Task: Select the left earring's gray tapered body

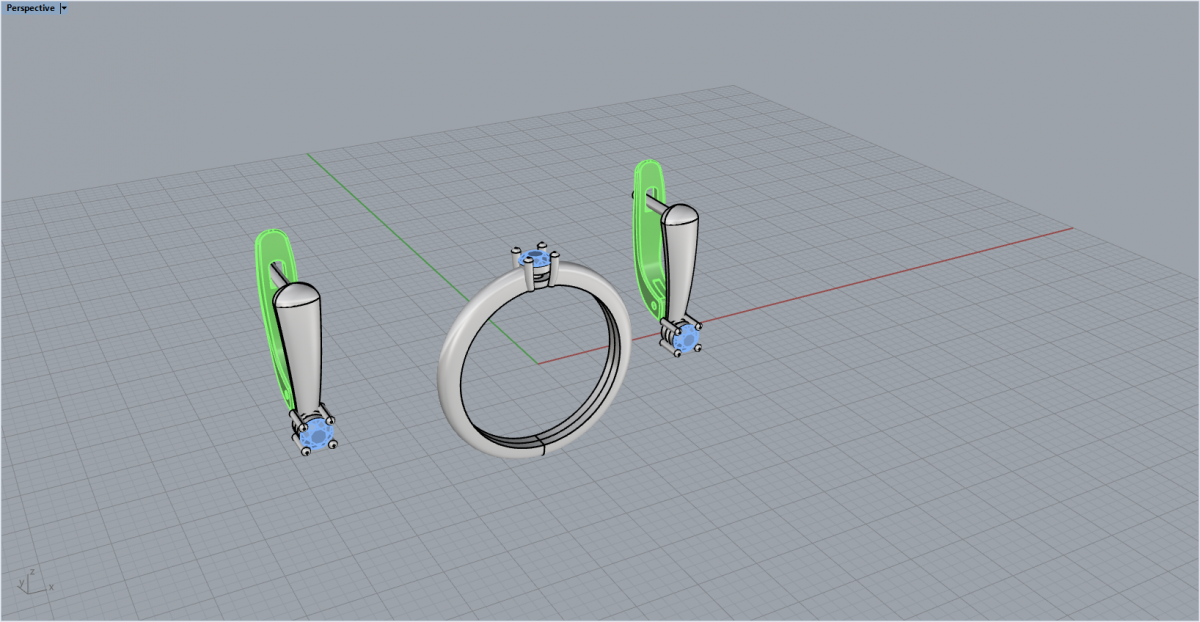Action: [x=298, y=348]
